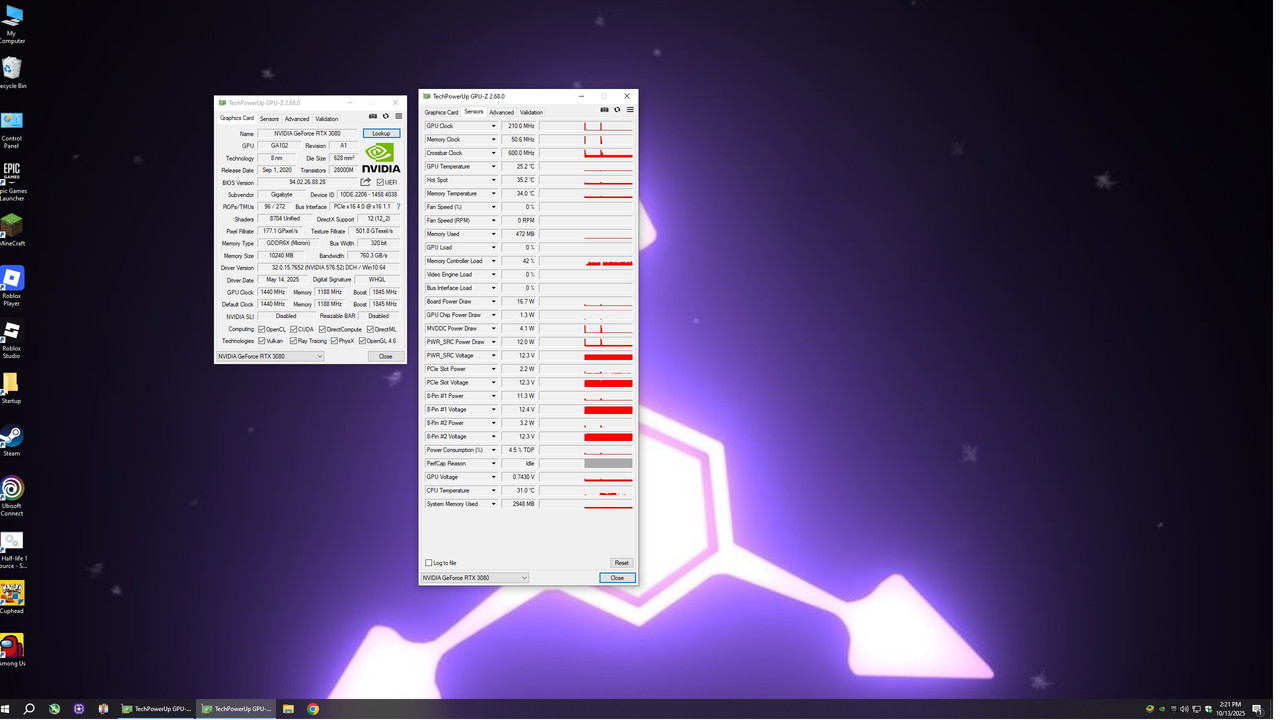Open File Explorer from the taskbar
Image resolution: width=1280 pixels, height=720 pixels.
click(288, 709)
